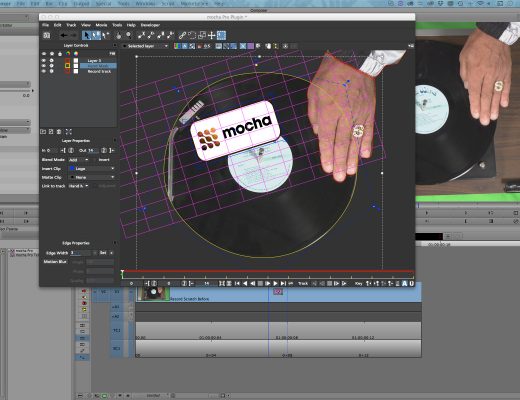Click the delete layer trash icon
Screen dimensions: 520x400
pos(59,132)
